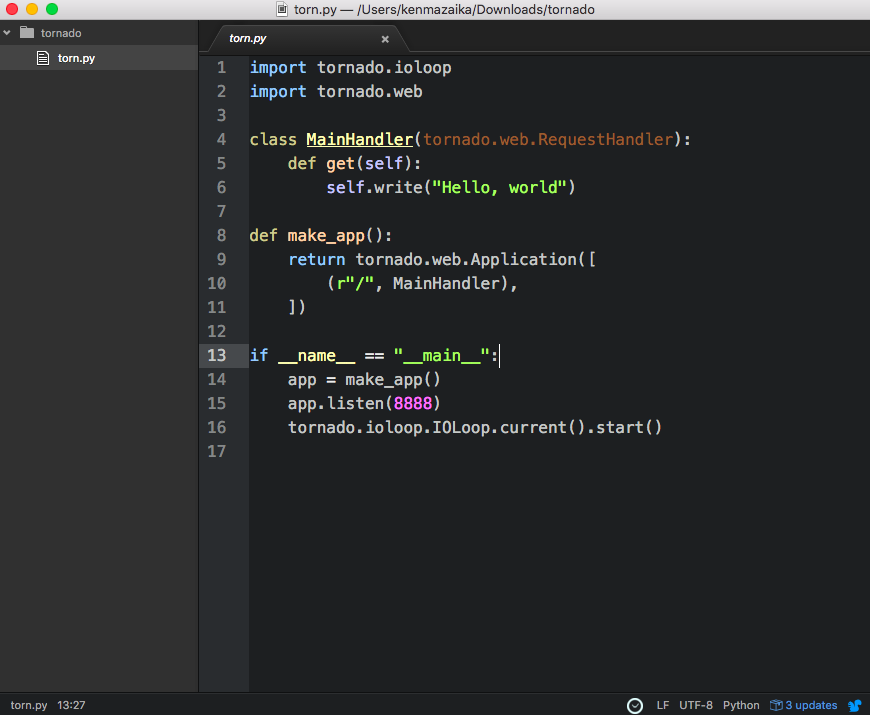Click line number 13 in the gutter
The image size is (870, 715).
[216, 355]
